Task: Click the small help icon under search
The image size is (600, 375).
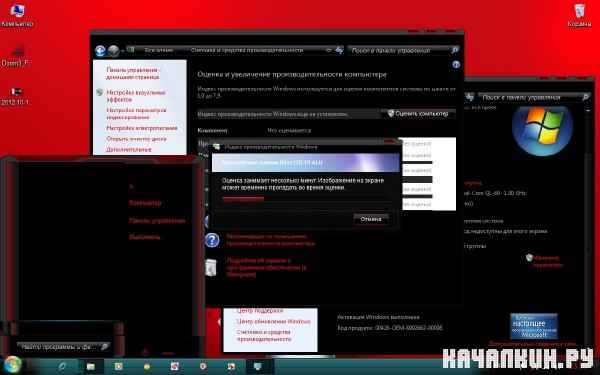Action: tap(456, 65)
